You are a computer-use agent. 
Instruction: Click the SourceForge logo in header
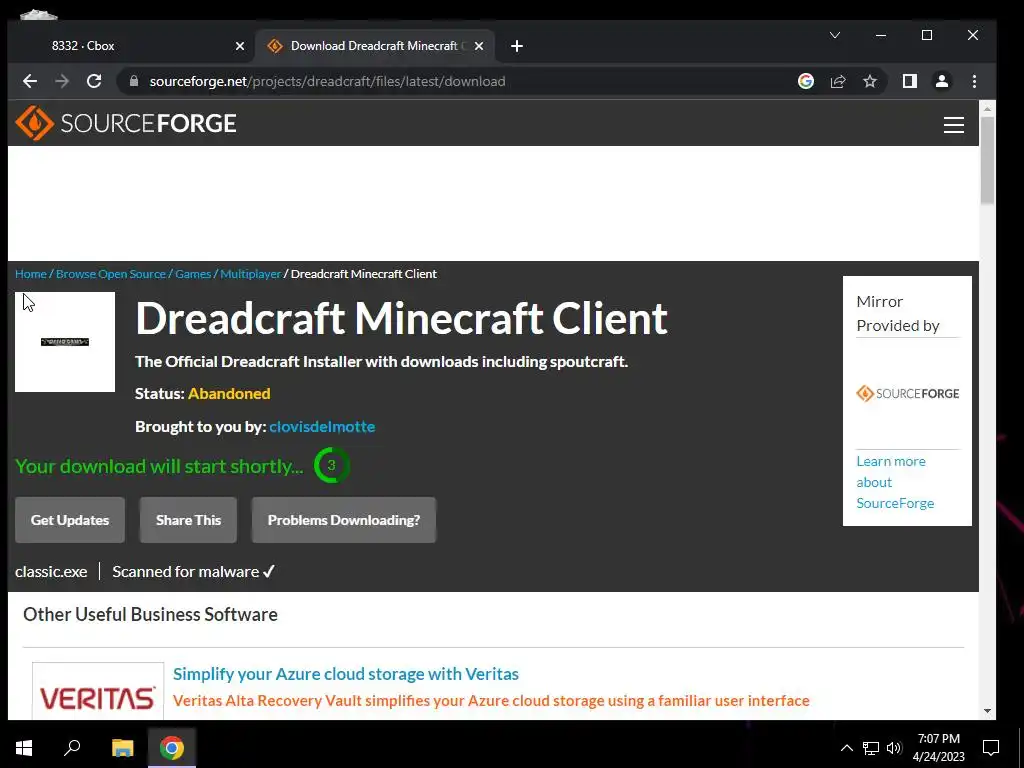(x=125, y=123)
